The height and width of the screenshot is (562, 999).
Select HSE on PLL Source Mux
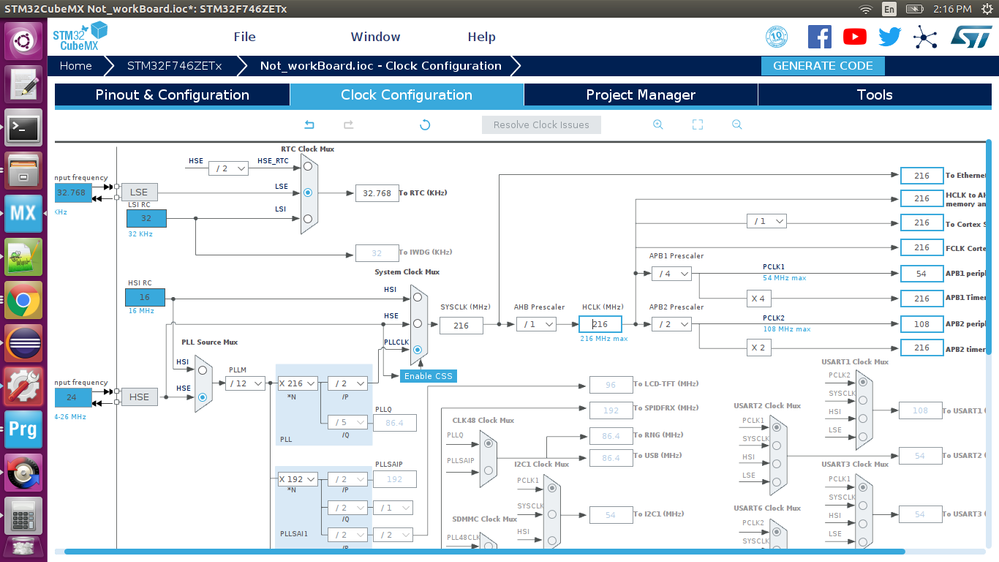point(203,397)
